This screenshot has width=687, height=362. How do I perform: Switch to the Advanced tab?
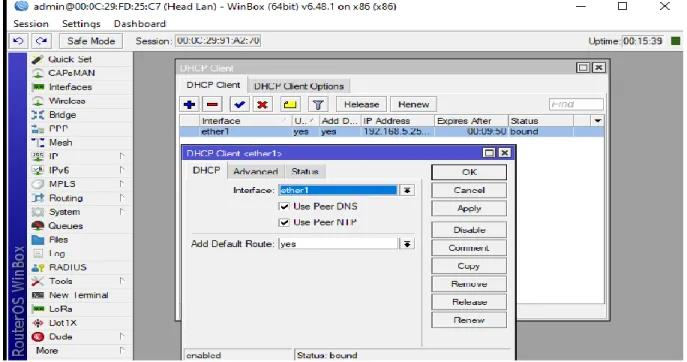[255, 171]
